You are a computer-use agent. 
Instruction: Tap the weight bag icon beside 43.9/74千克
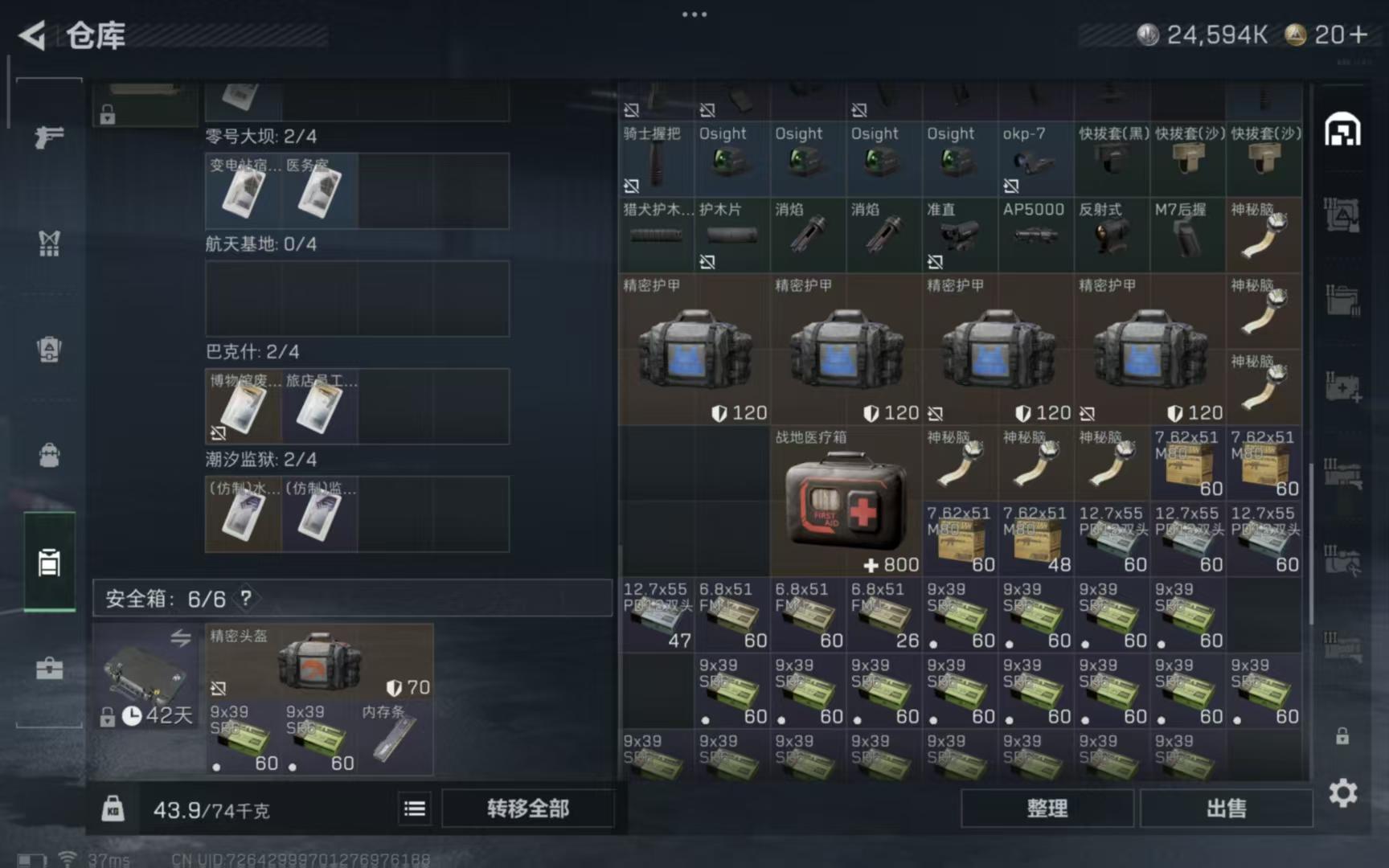(113, 808)
